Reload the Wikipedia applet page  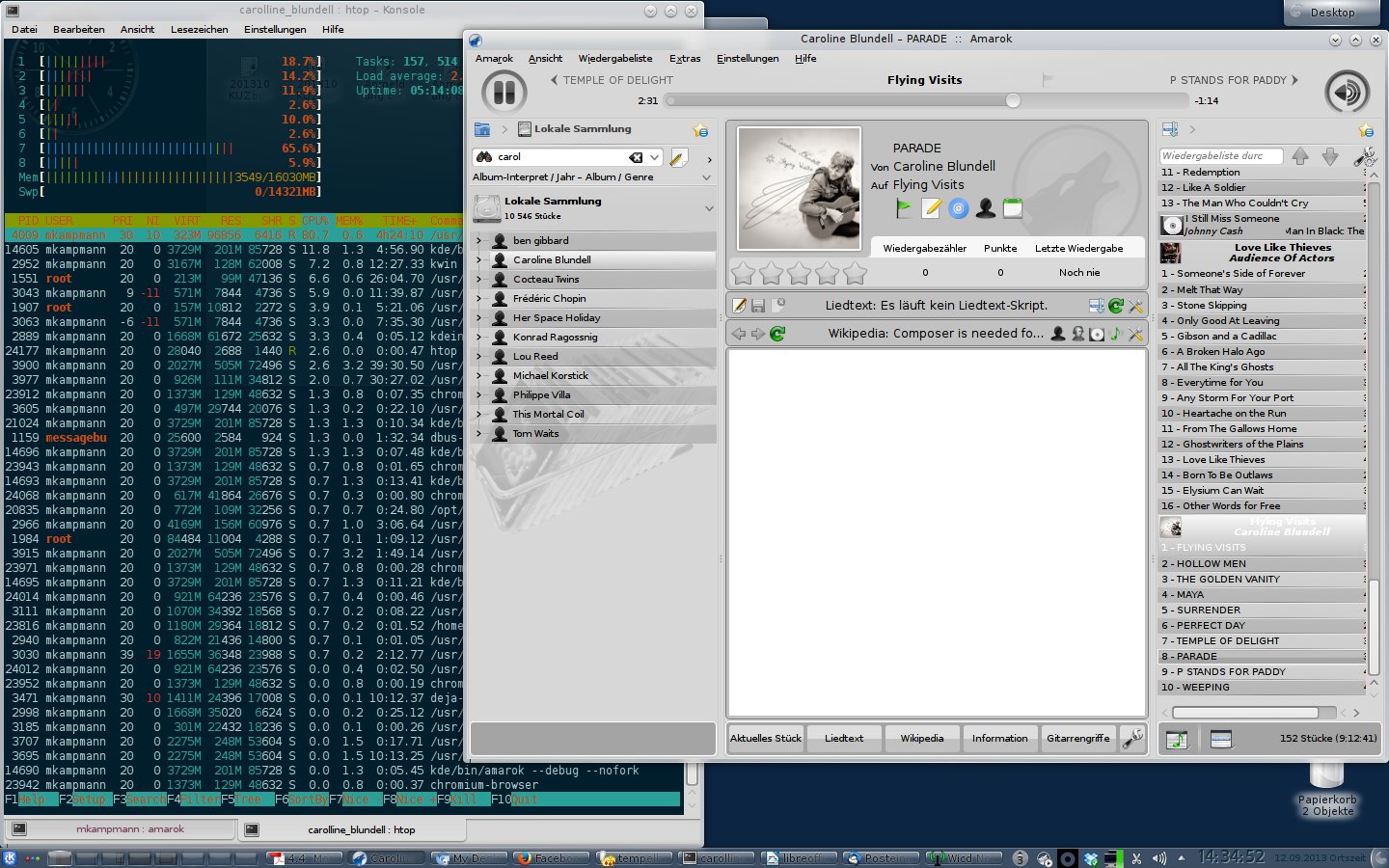777,334
